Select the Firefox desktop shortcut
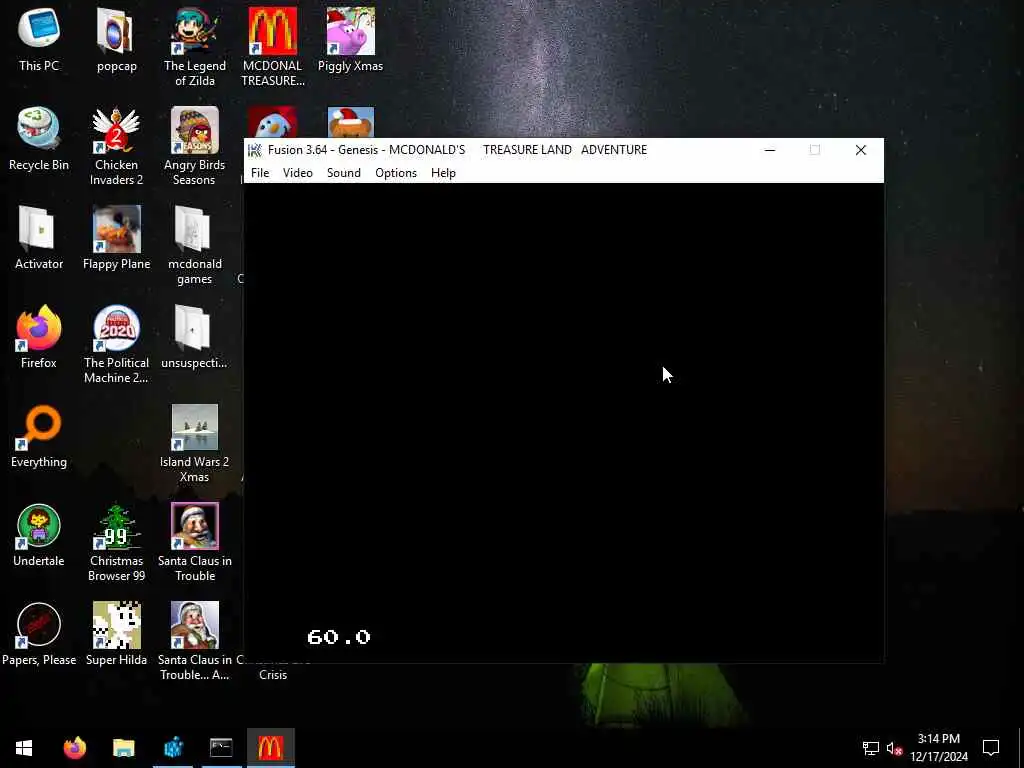This screenshot has width=1024, height=768. (x=39, y=336)
